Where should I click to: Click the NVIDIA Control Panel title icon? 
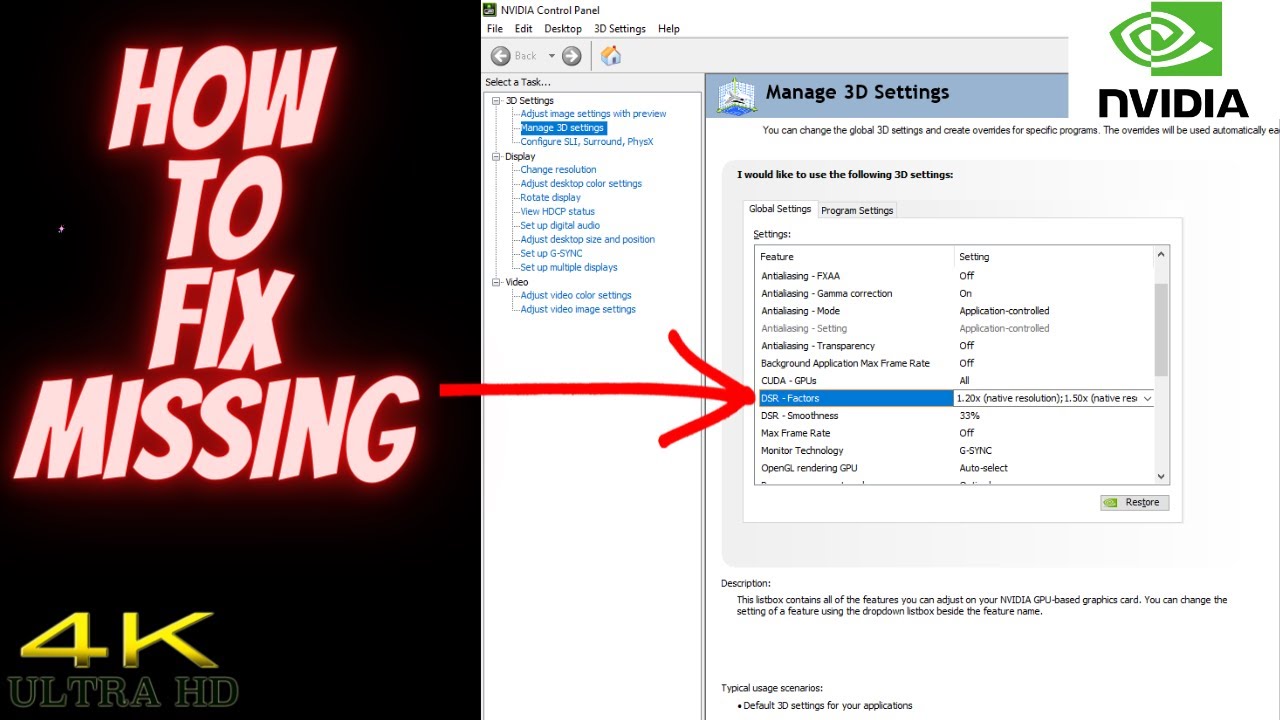(490, 10)
